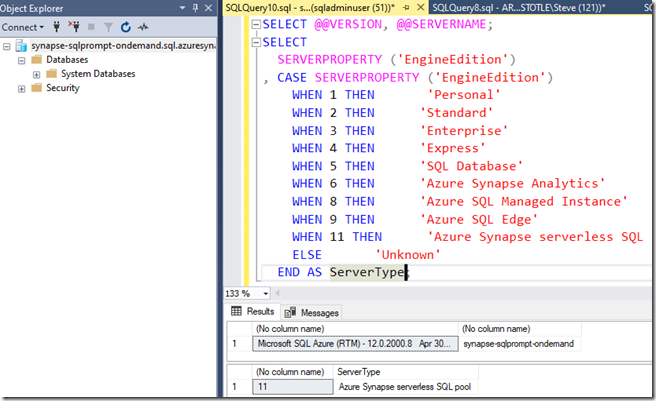Click the Stop icon in Object Explorer

click(x=92, y=28)
